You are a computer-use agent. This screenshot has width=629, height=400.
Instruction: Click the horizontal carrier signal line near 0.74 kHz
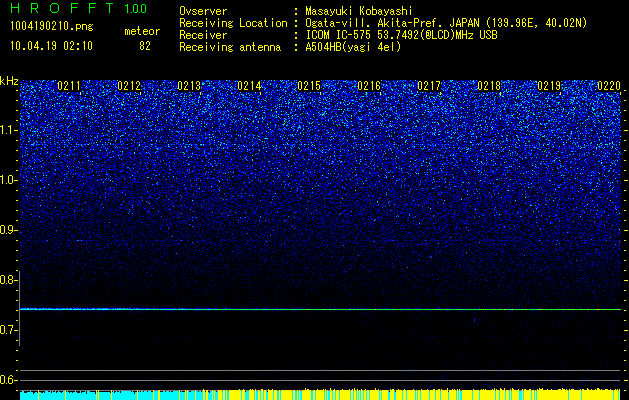coord(320,309)
